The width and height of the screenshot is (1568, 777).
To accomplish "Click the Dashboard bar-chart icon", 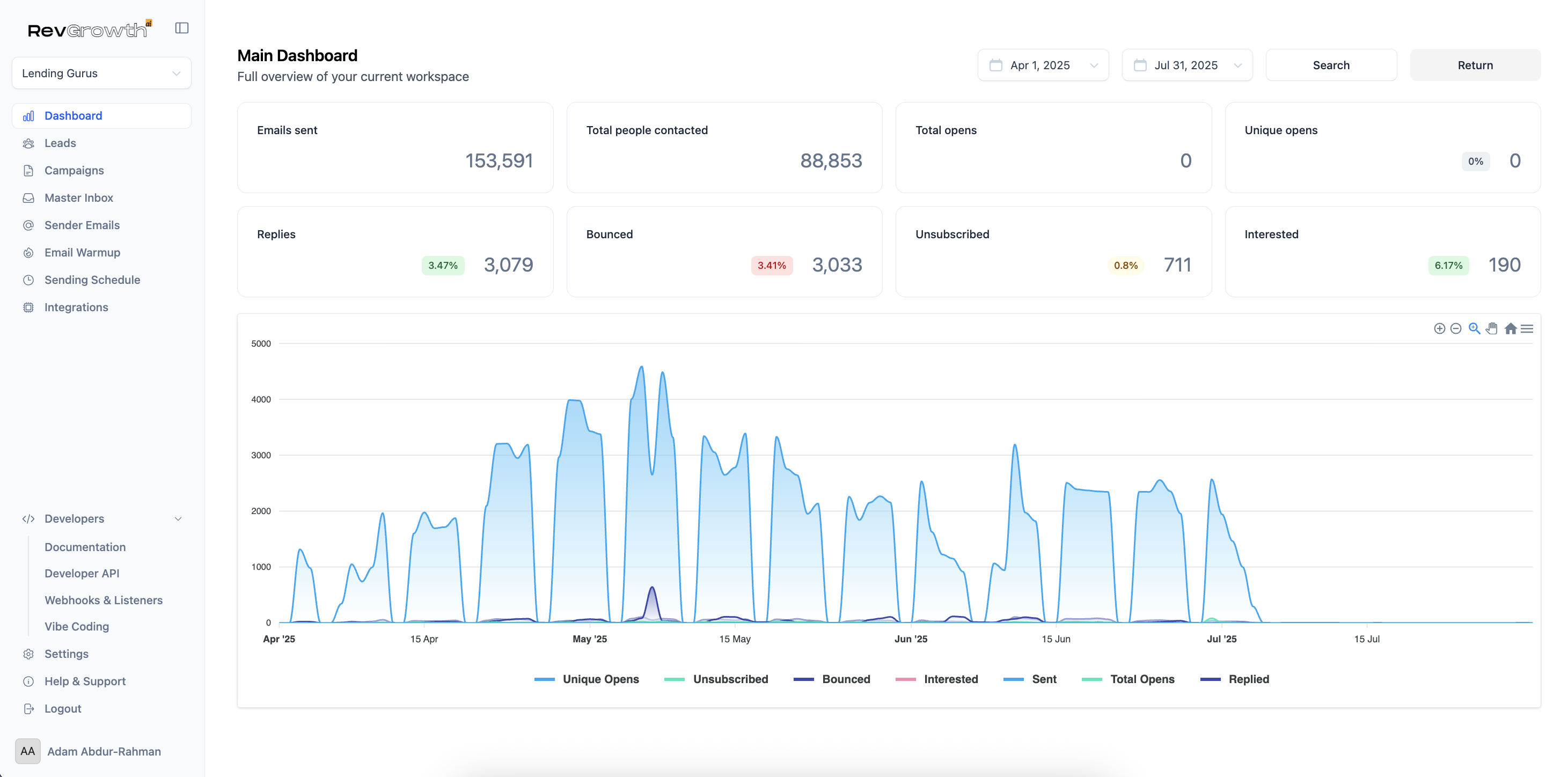I will point(28,116).
